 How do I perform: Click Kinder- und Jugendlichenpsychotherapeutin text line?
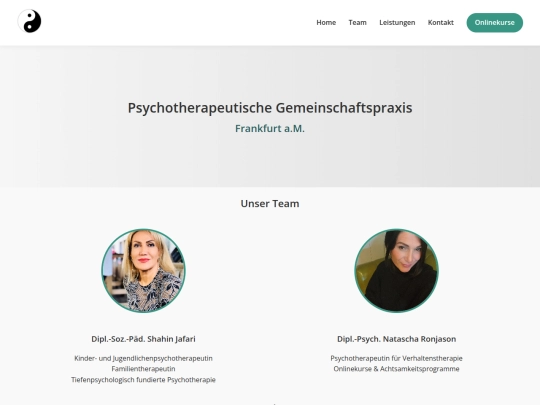click(x=143, y=359)
